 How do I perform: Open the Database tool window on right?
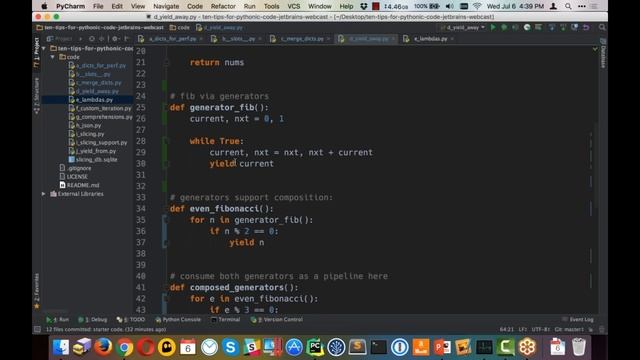pos(603,53)
